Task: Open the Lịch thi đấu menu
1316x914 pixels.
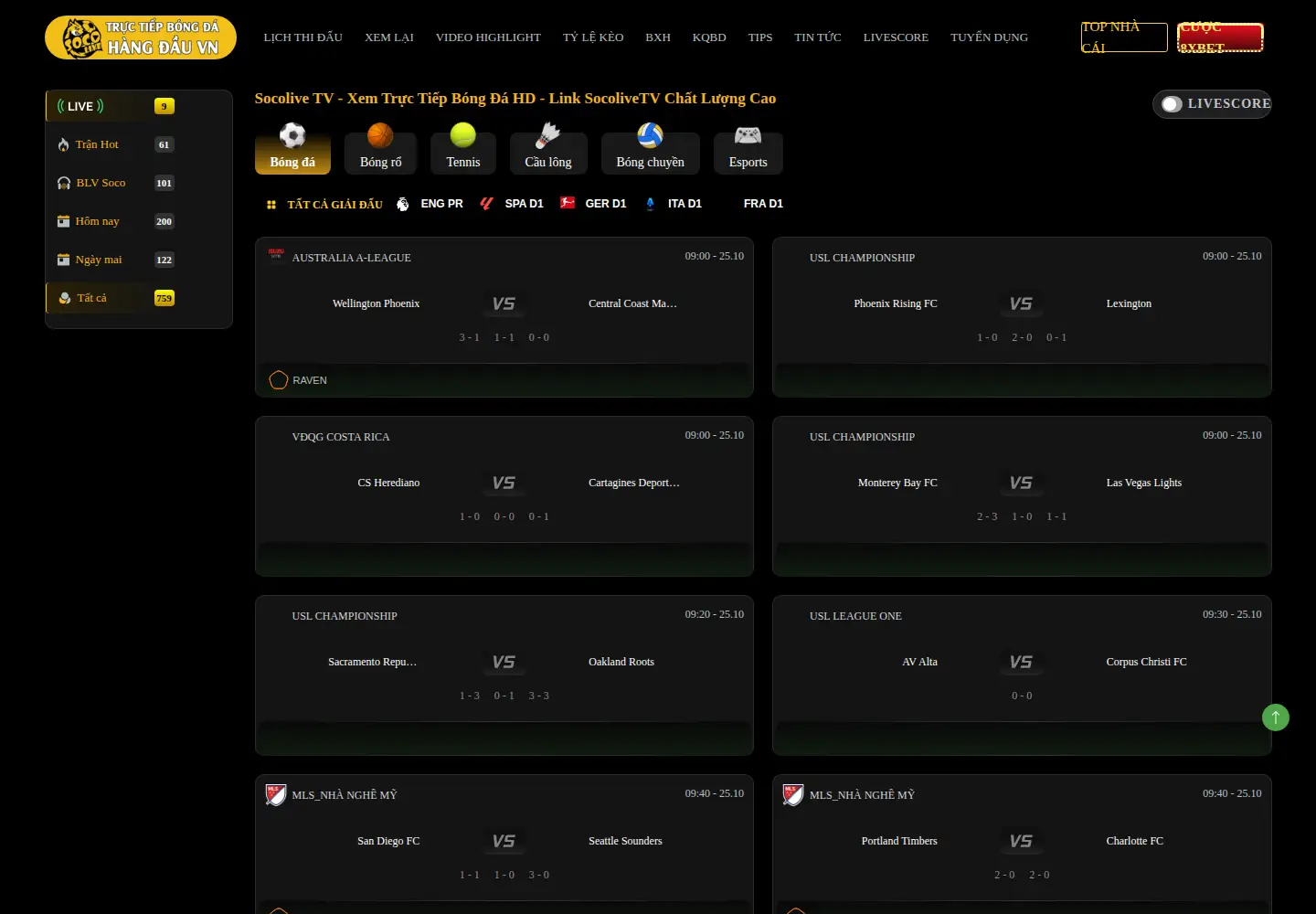Action: (303, 37)
